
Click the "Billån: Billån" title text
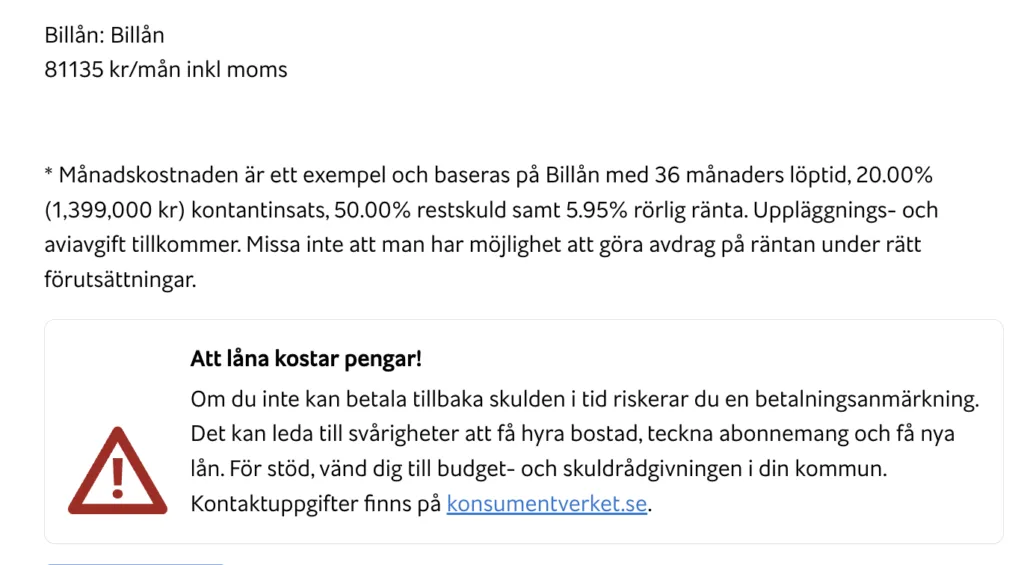pos(104,35)
